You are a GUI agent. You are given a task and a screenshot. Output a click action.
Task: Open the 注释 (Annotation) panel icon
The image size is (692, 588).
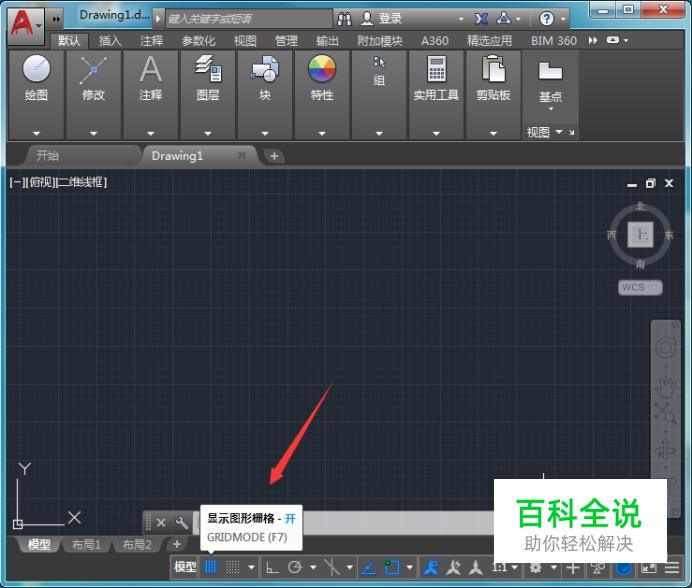point(150,69)
